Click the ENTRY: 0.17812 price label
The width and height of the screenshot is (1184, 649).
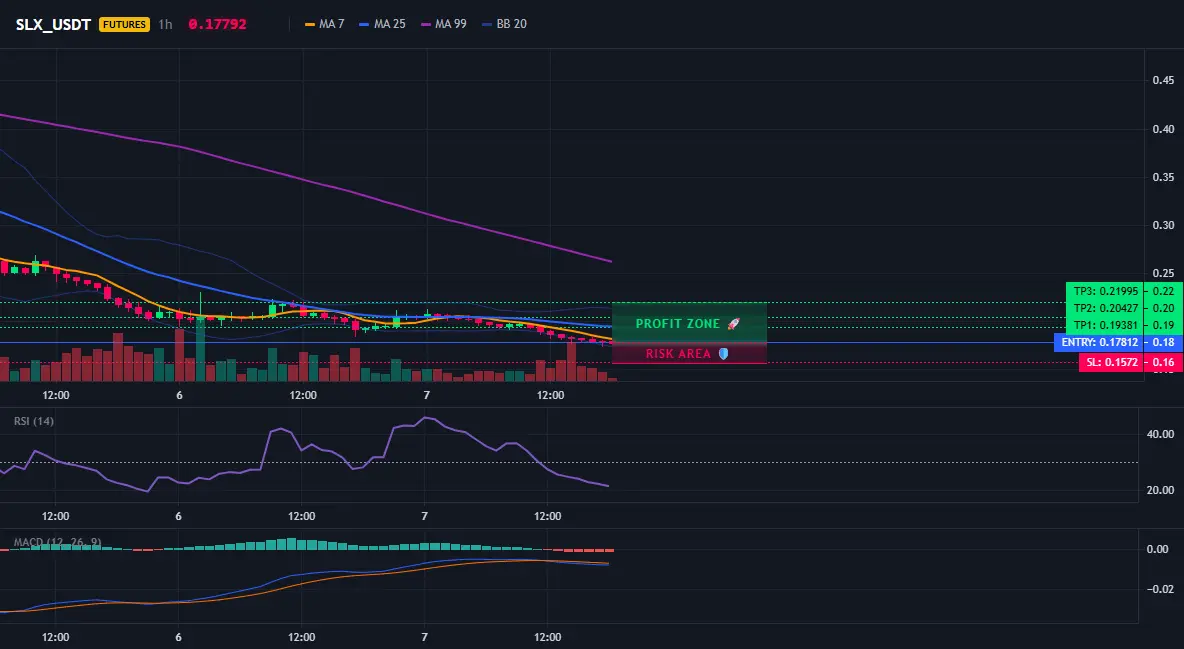click(x=1099, y=342)
